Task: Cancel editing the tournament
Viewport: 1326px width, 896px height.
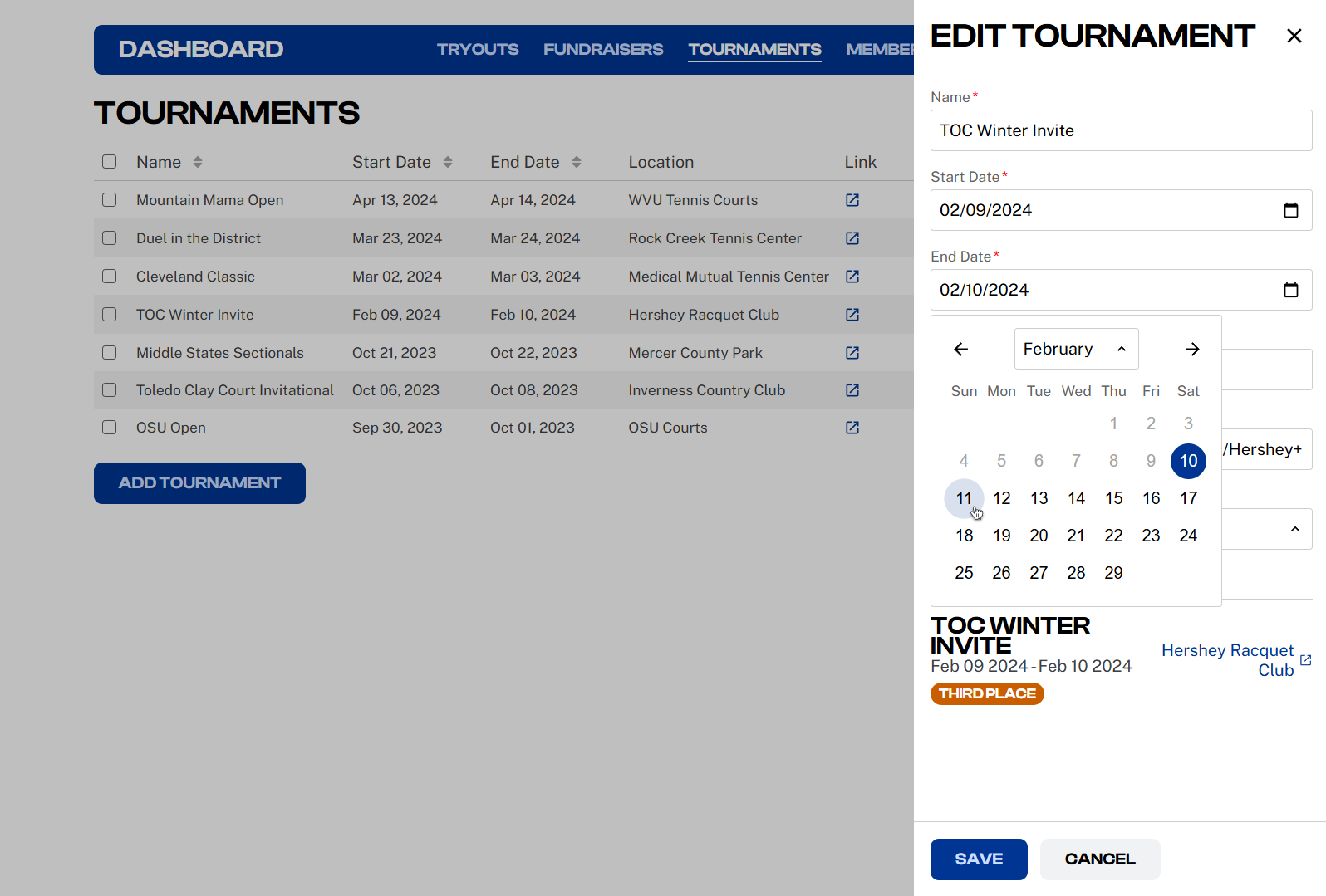Action: click(x=1100, y=859)
